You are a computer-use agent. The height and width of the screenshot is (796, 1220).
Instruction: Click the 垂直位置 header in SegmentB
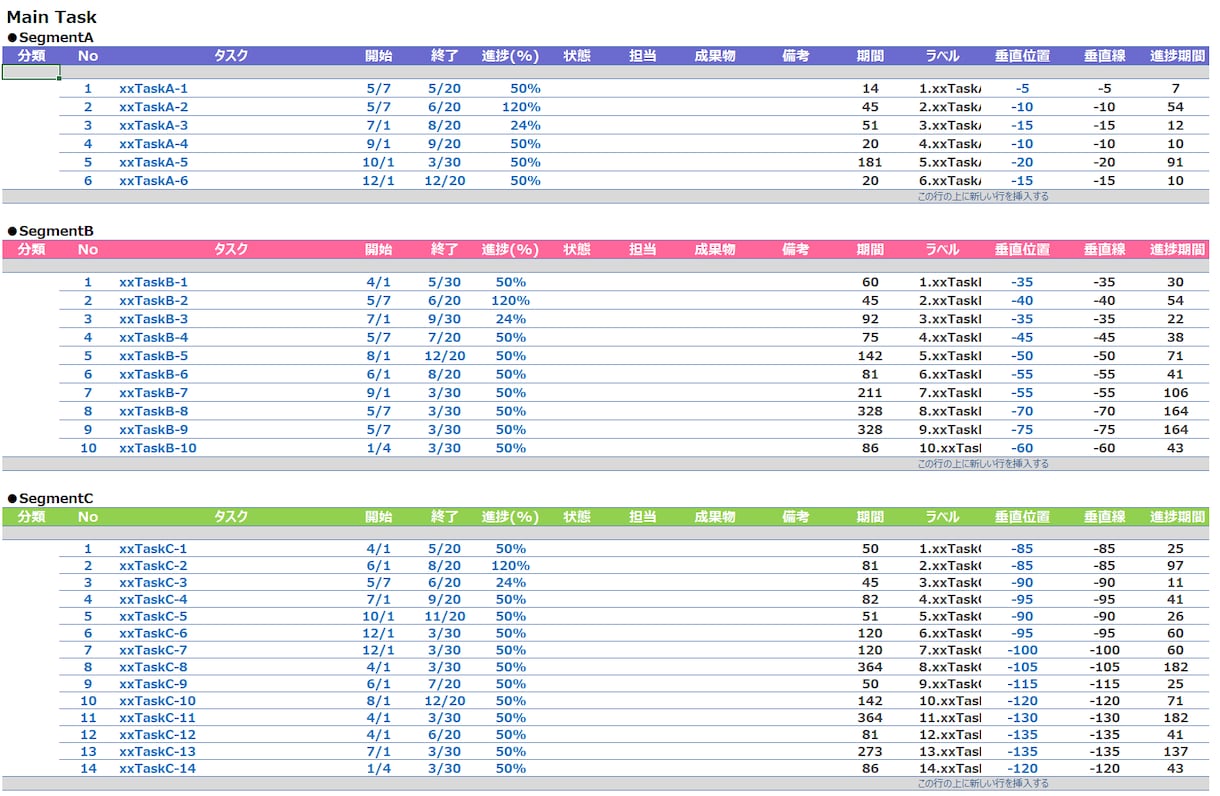pyautogui.click(x=1022, y=250)
